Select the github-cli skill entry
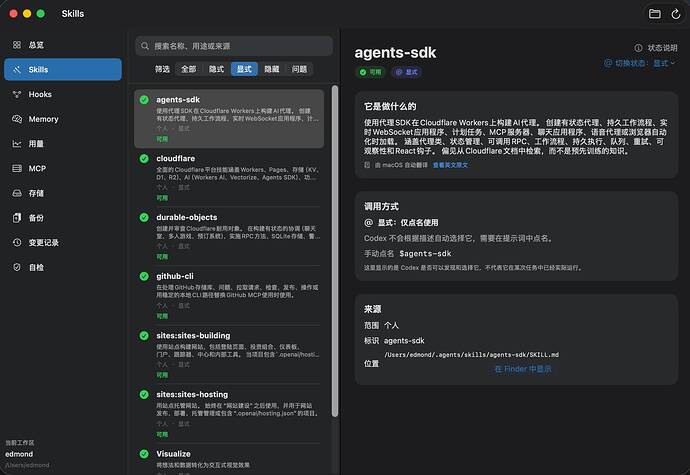This screenshot has height=475, width=690. pyautogui.click(x=229, y=295)
